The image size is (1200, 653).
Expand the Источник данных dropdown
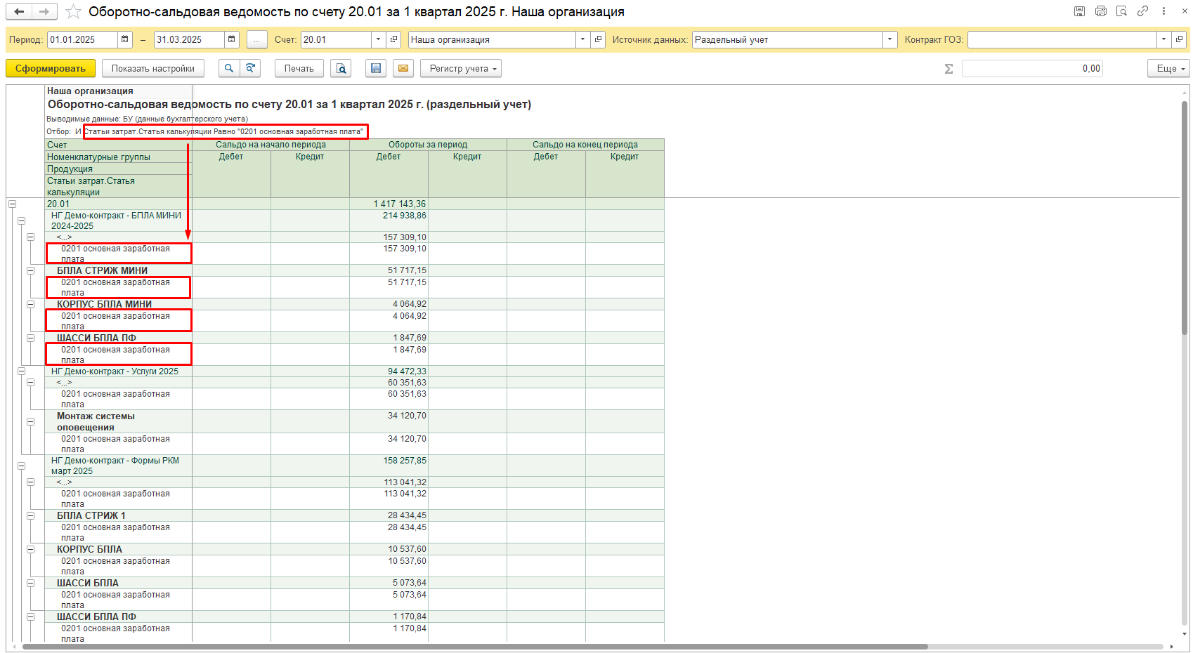click(x=890, y=40)
